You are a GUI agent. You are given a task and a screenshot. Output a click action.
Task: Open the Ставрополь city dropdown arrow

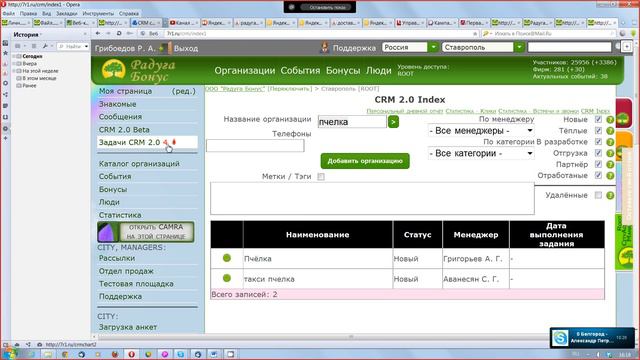point(519,47)
